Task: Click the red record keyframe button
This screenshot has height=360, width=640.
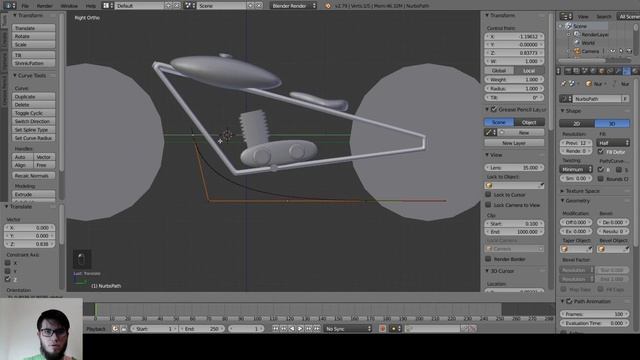Action: click(382, 329)
